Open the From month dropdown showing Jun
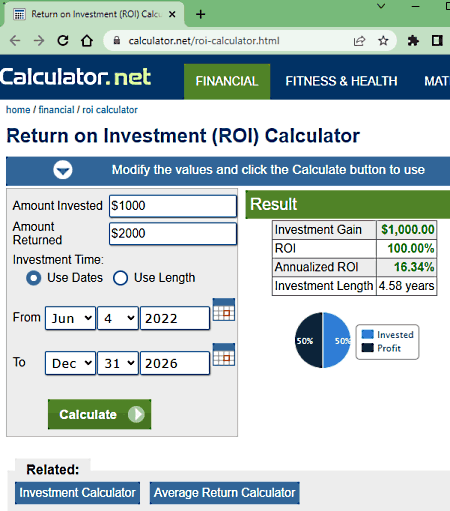 pos(70,318)
